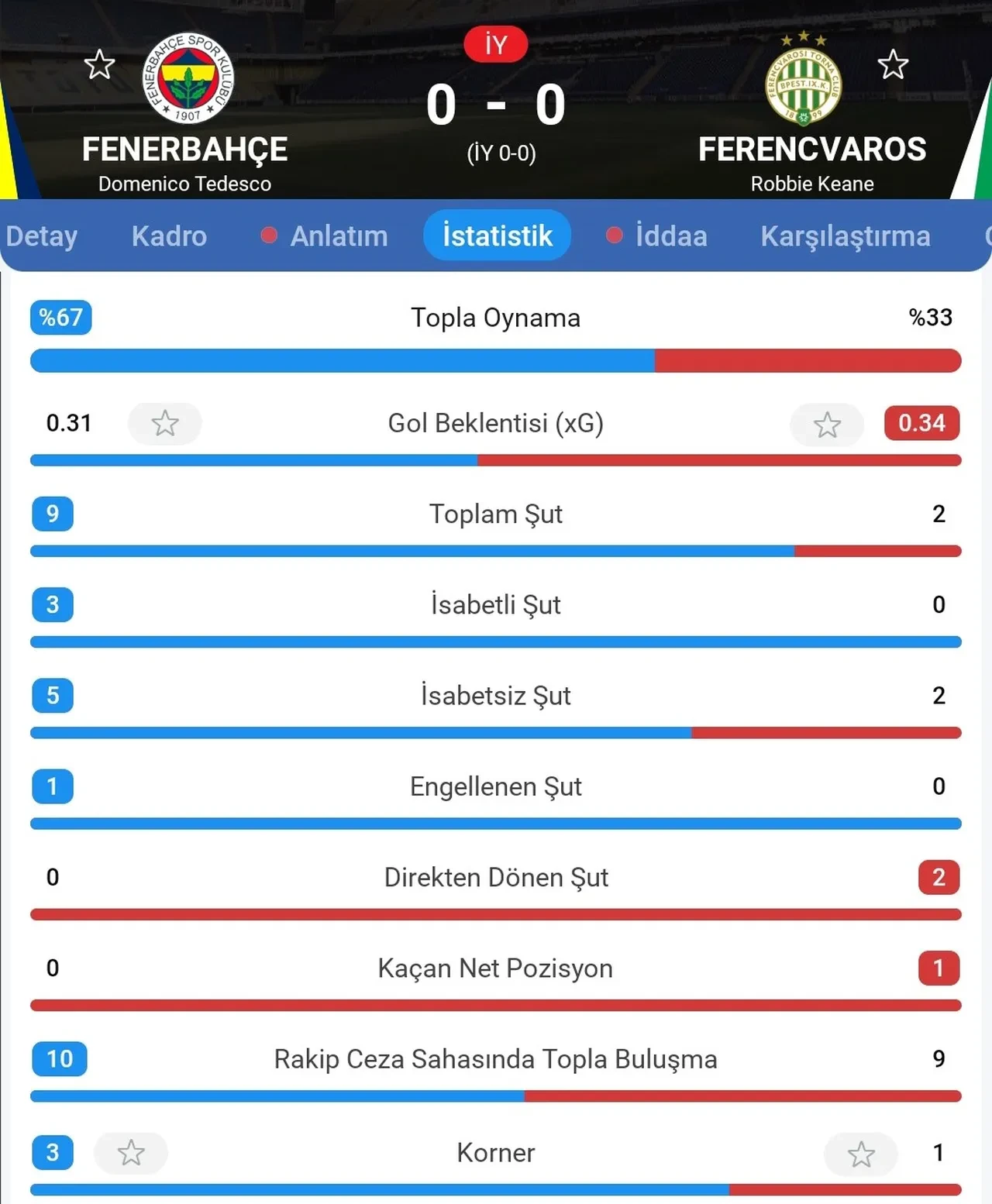Click the red live dot beside Anlatım
The image size is (992, 1204).
[269, 236]
